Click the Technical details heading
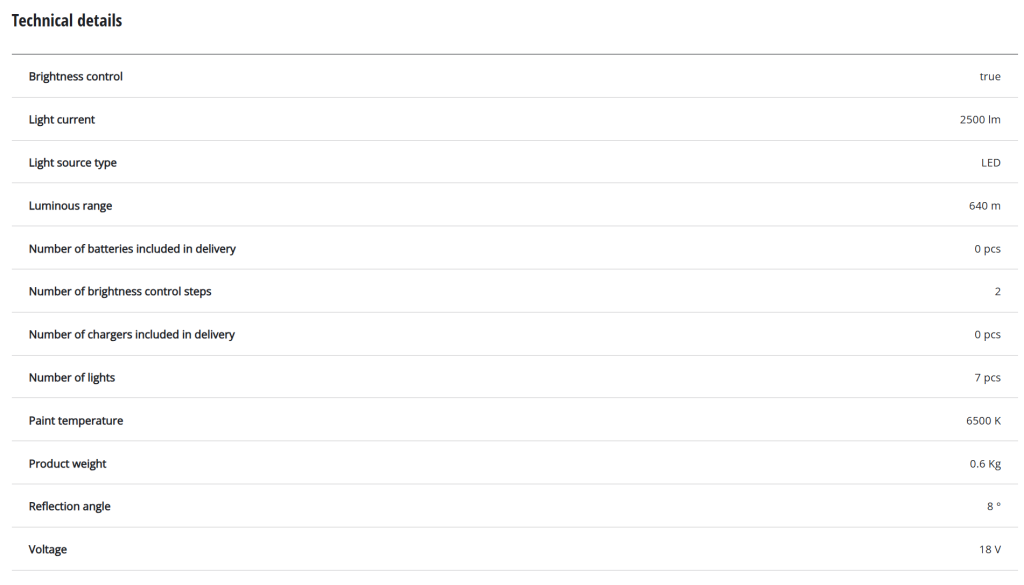1024x585 pixels. pyautogui.click(x=66, y=21)
